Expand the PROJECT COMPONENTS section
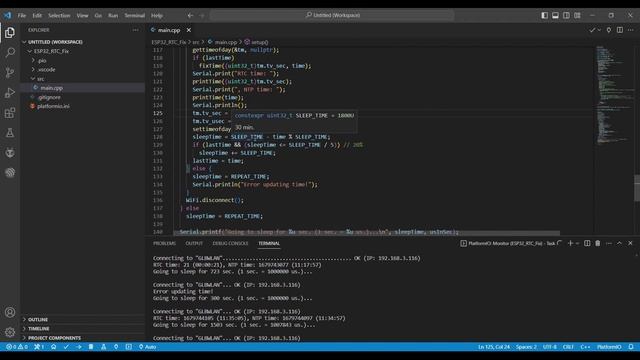Image resolution: width=640 pixels, height=360 pixels. [54, 338]
